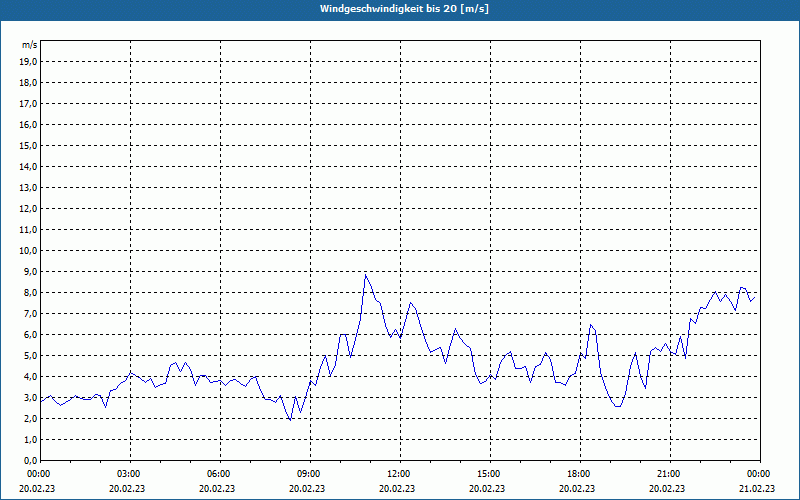
Task: Click the 2,0 y-axis label
Action: pyautogui.click(x=31, y=418)
